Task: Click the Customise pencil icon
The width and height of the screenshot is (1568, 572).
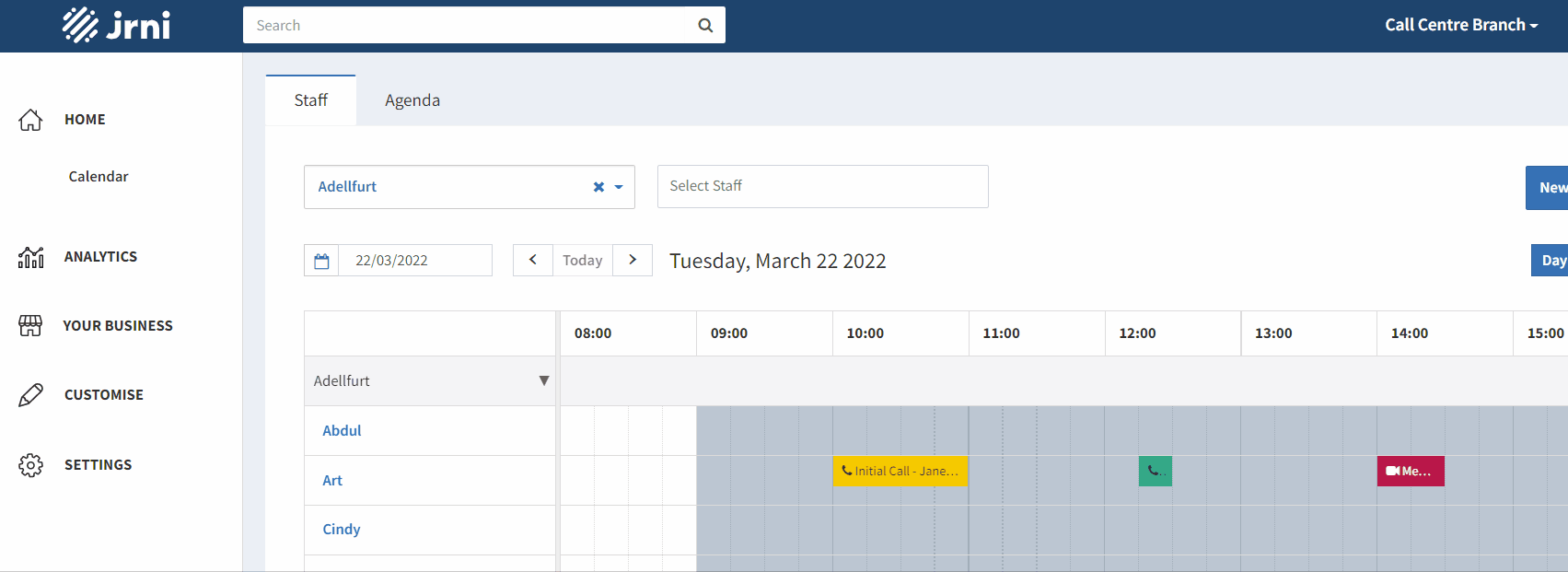Action: (x=30, y=395)
